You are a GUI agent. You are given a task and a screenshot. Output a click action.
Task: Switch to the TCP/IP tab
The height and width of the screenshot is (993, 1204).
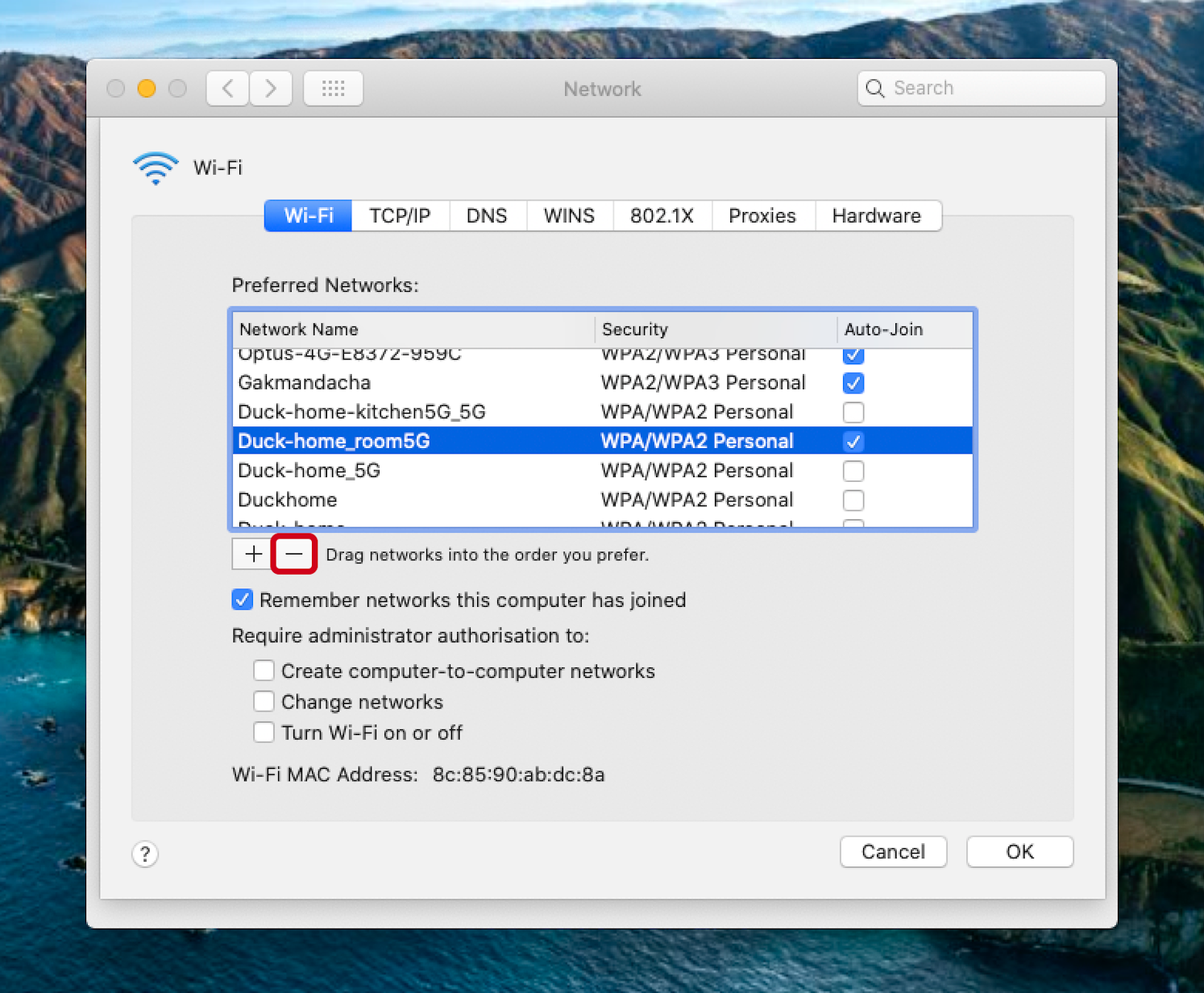click(x=400, y=215)
